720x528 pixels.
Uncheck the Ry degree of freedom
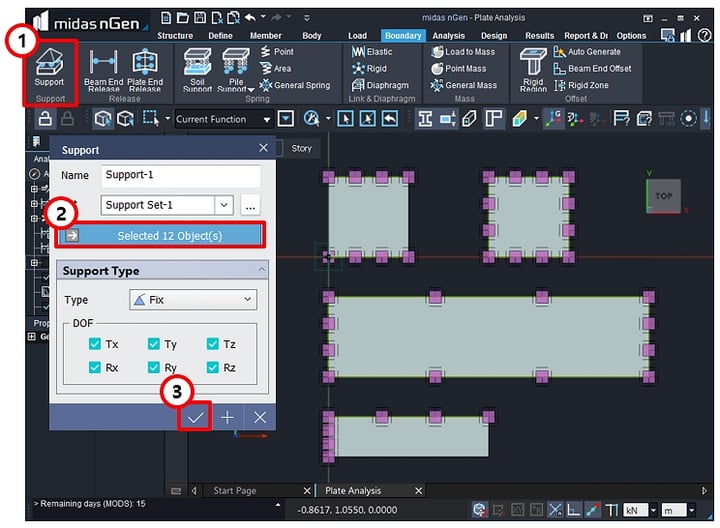153,367
